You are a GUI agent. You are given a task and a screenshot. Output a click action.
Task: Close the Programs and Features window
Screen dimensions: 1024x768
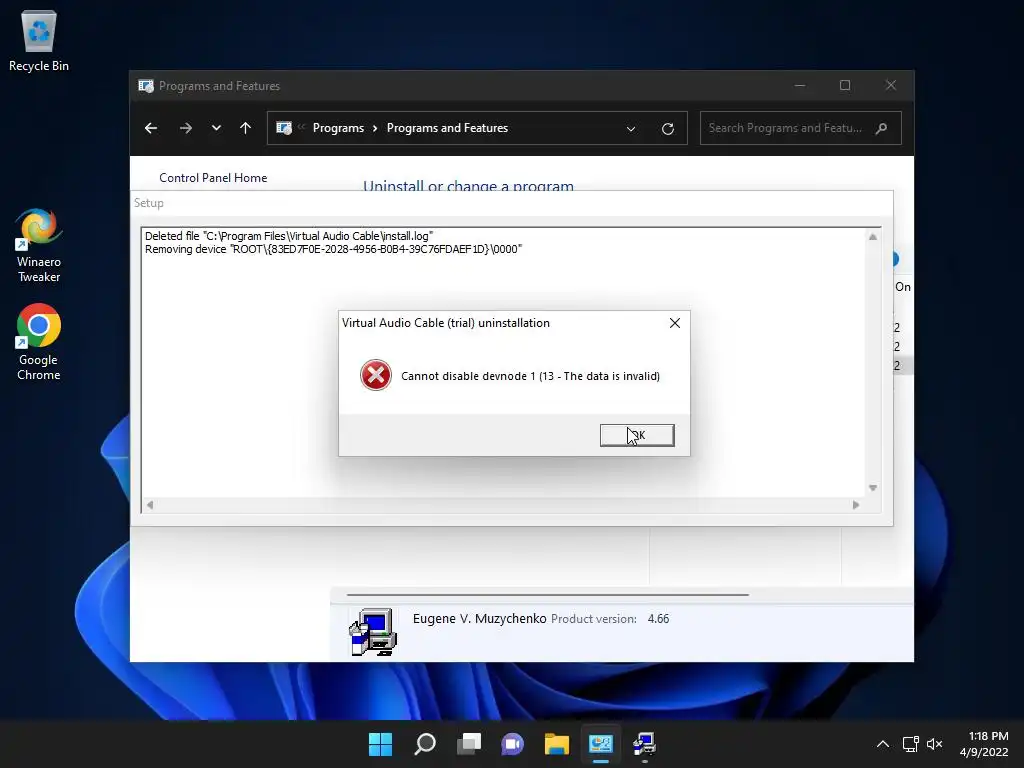tap(891, 86)
